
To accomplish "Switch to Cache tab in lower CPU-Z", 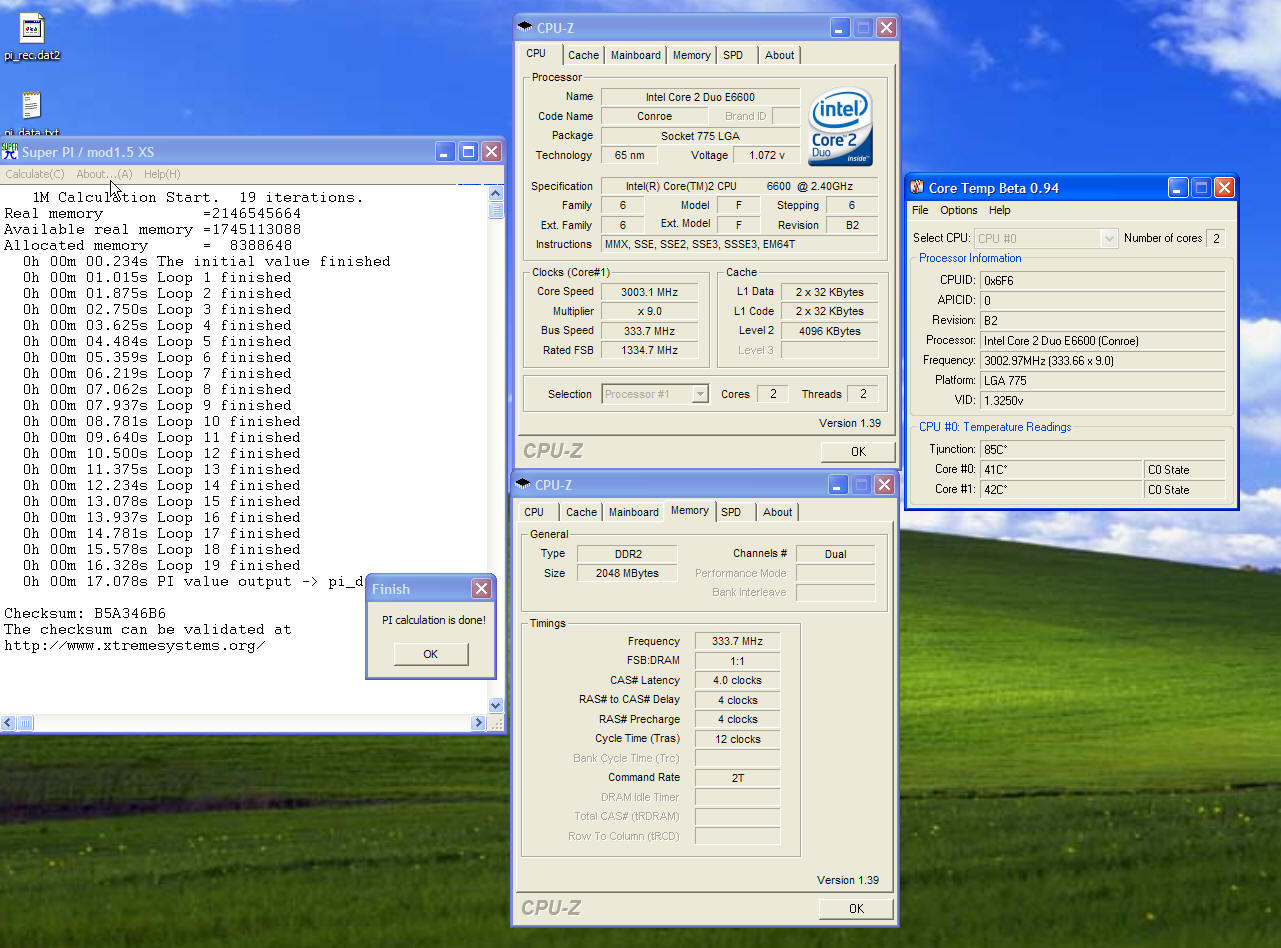I will pos(582,512).
